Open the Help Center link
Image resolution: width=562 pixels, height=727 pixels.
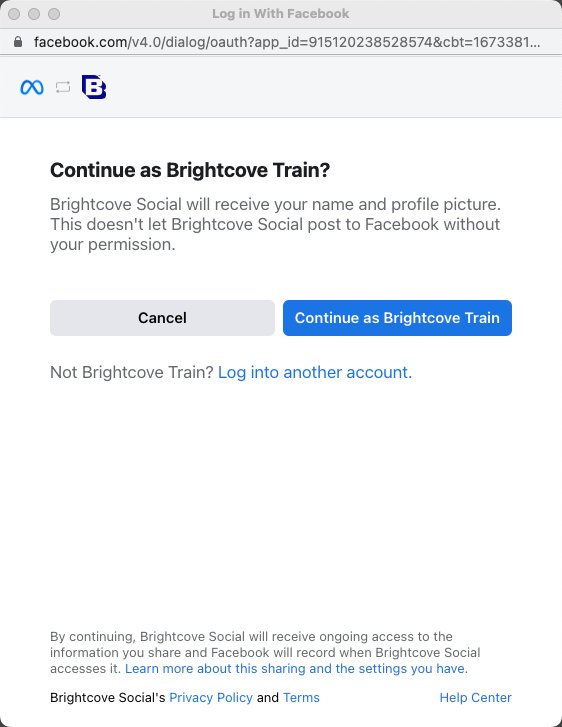coord(476,697)
